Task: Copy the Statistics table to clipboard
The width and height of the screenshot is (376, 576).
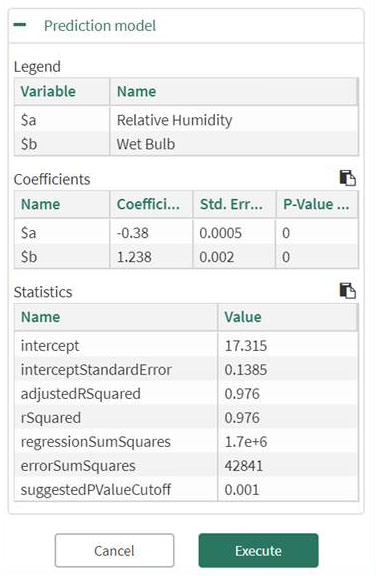Action: point(347,291)
